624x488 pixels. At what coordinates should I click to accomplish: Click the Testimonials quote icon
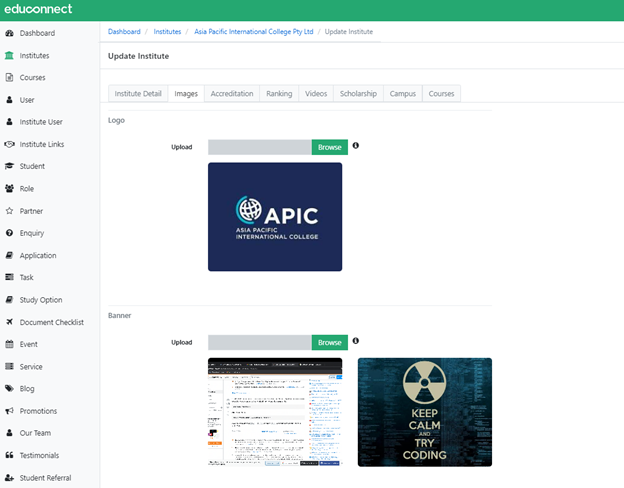point(9,455)
